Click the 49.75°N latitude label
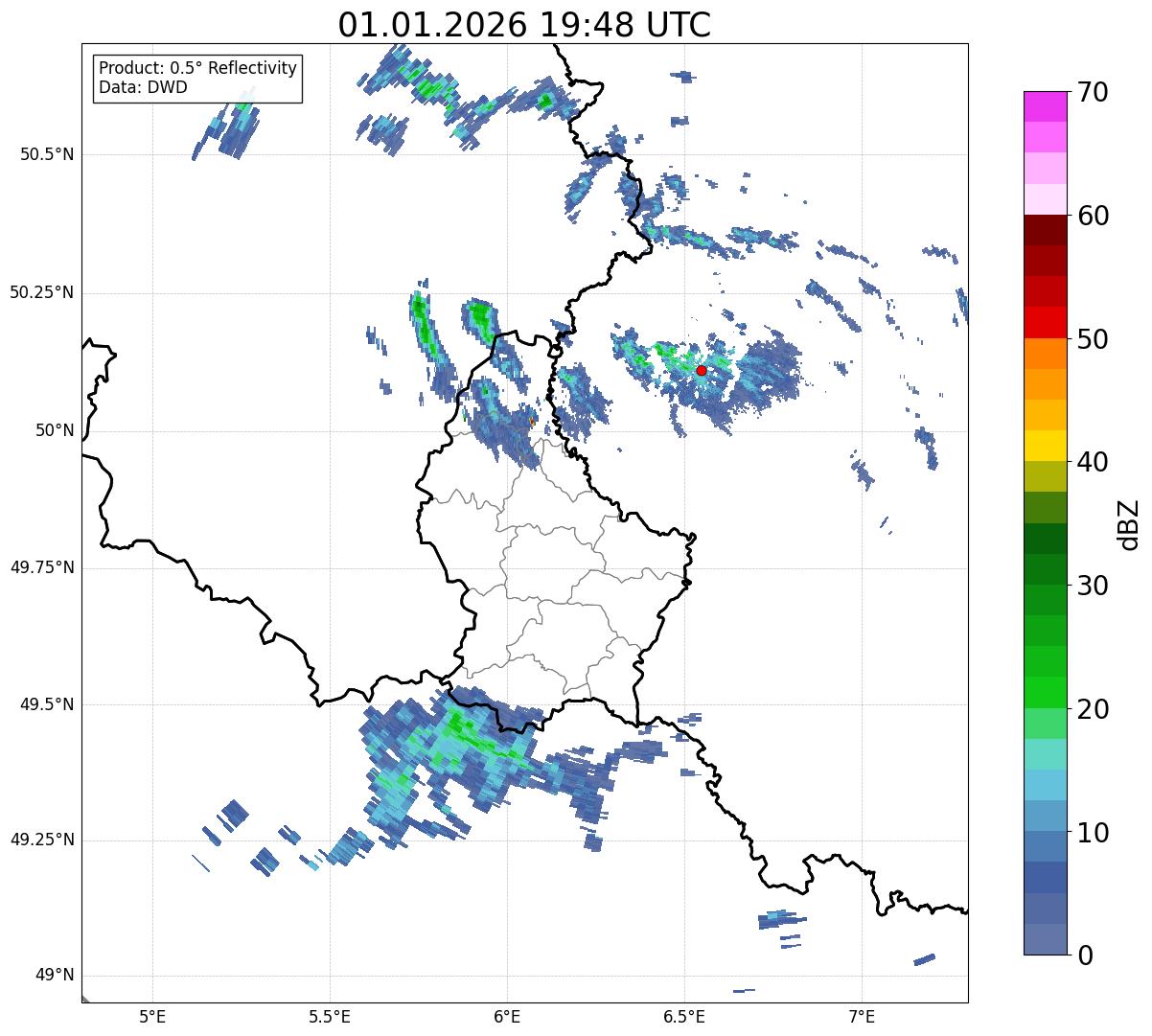The image size is (1152, 1036). tap(41, 567)
